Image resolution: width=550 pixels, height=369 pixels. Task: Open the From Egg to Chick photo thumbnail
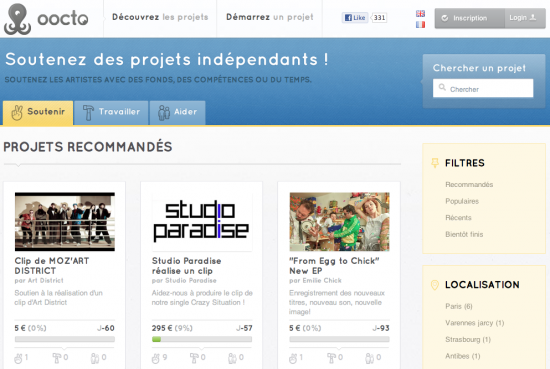click(x=339, y=222)
